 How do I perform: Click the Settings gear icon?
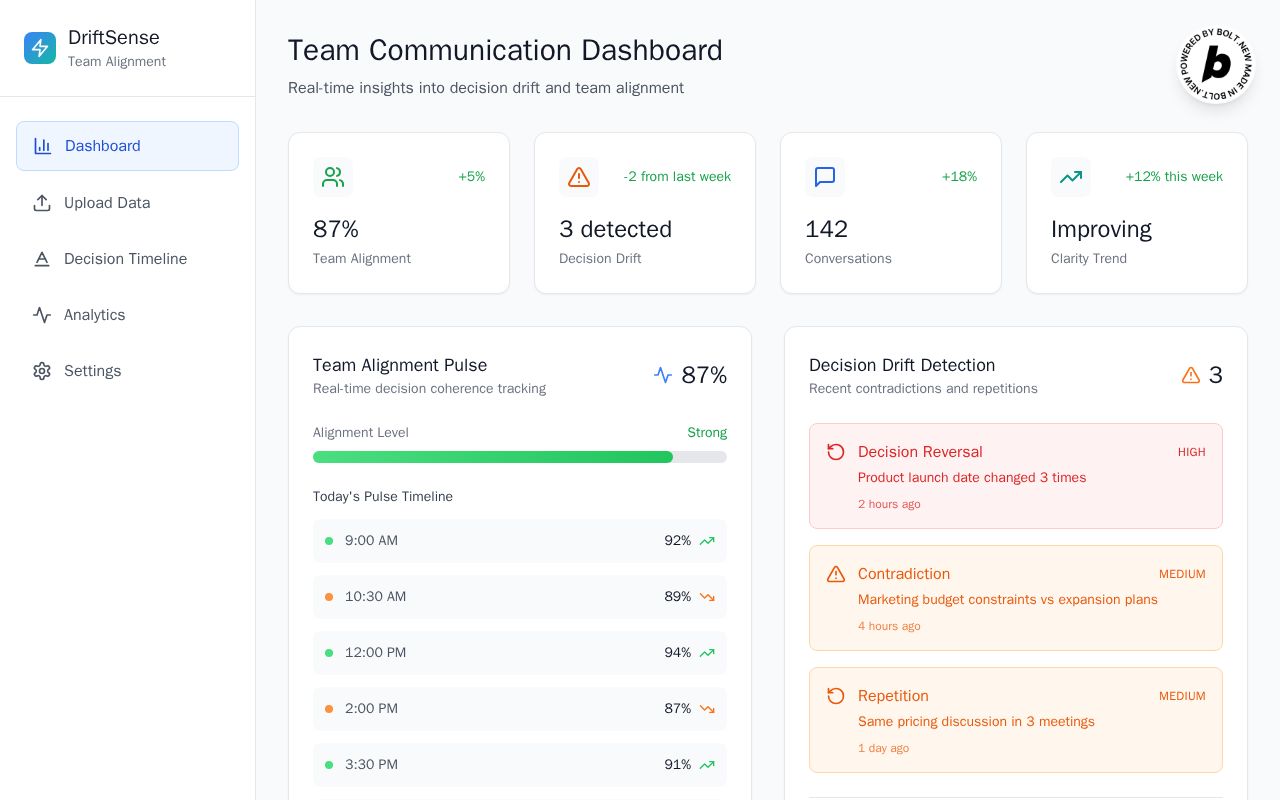pyautogui.click(x=42, y=371)
